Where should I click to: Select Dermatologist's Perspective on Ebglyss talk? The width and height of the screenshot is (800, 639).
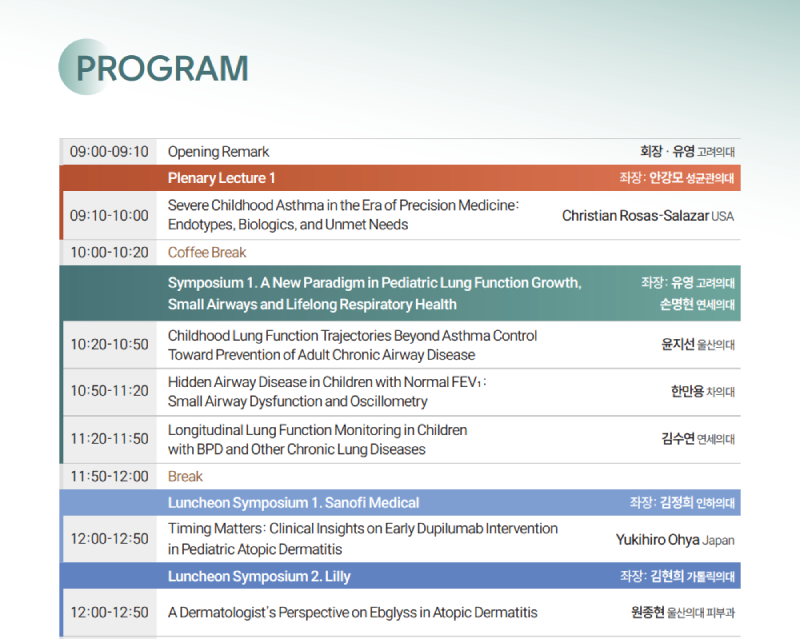[x=353, y=612]
